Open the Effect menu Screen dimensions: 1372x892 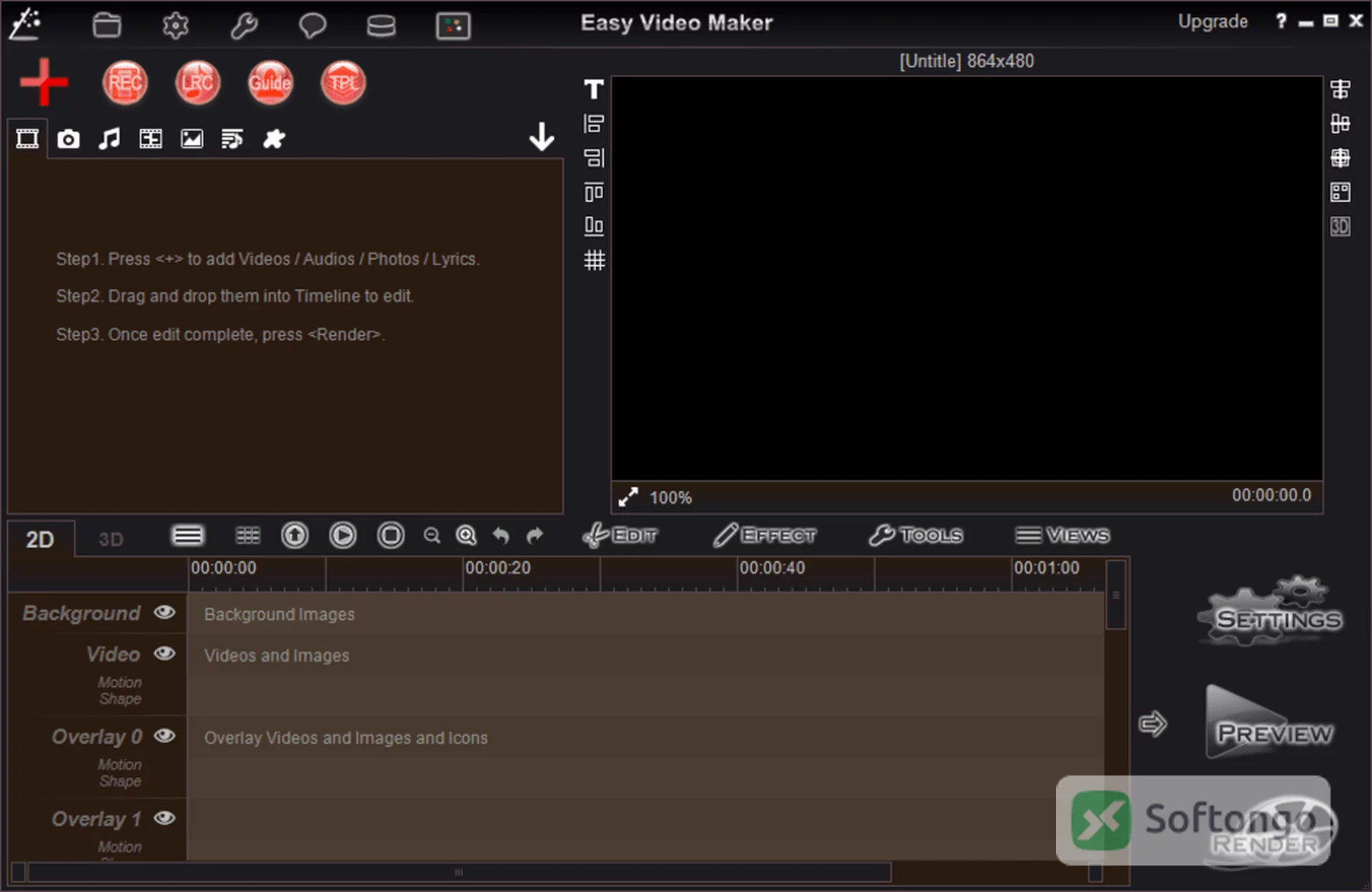click(x=765, y=535)
